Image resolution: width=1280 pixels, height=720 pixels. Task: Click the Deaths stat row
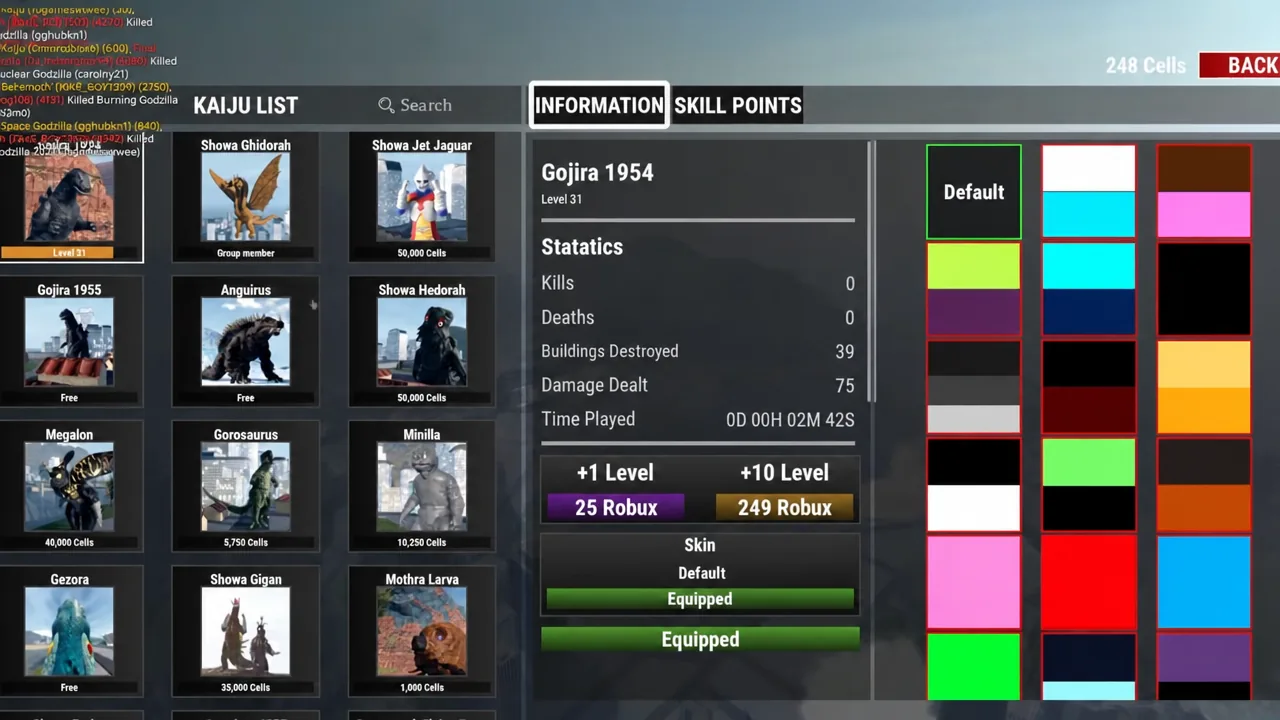[698, 317]
